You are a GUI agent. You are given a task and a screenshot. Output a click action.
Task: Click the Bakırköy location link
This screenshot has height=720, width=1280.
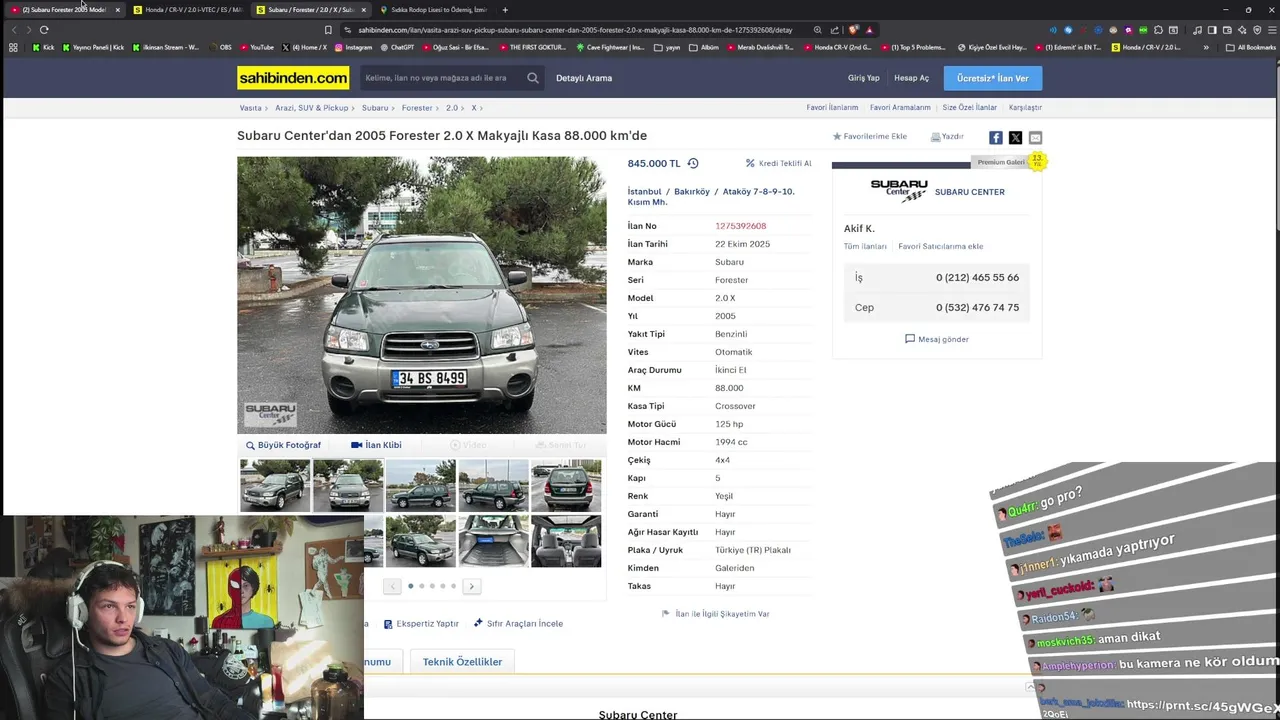(692, 191)
